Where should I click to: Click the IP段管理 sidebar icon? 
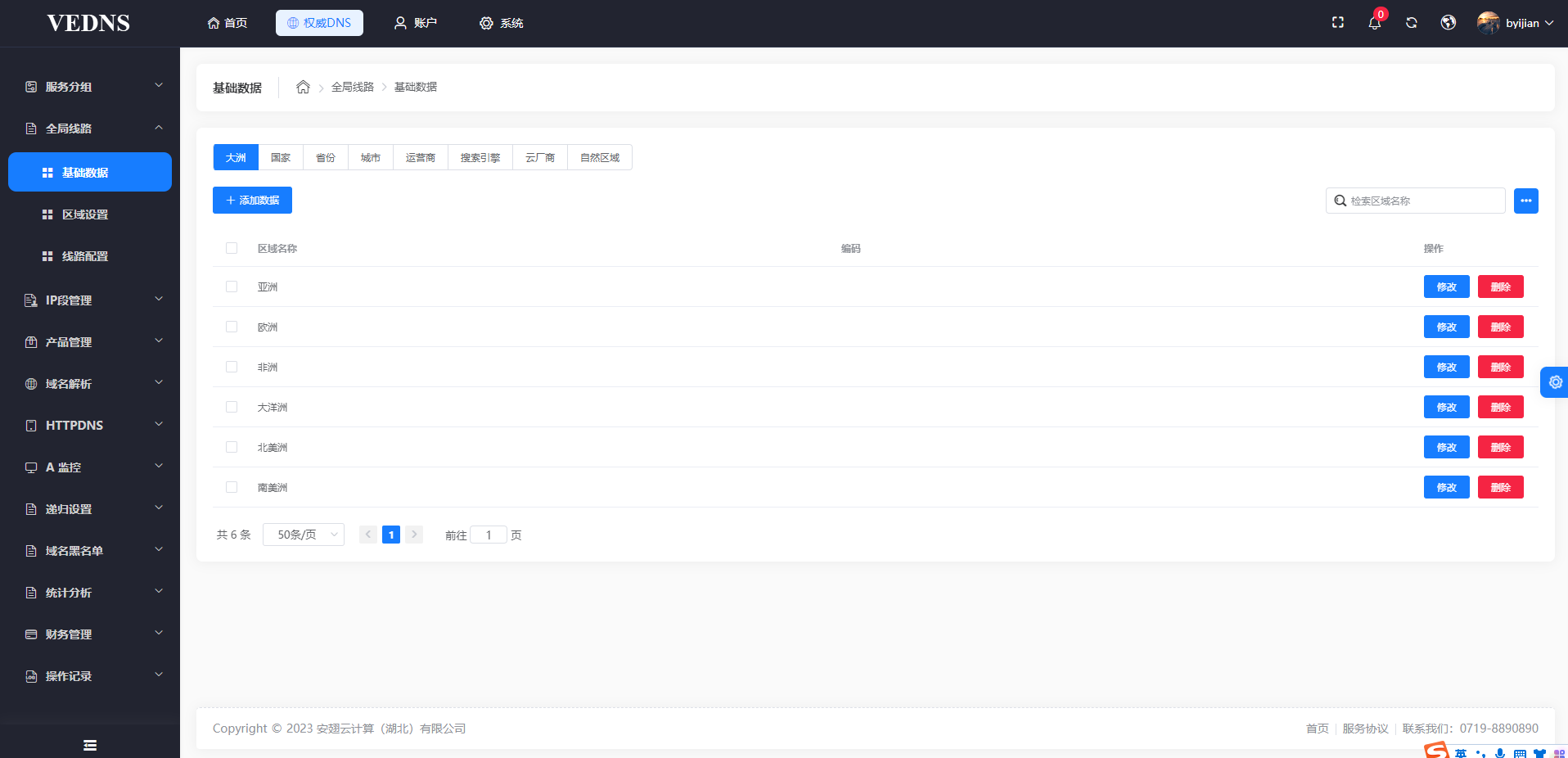tap(31, 300)
